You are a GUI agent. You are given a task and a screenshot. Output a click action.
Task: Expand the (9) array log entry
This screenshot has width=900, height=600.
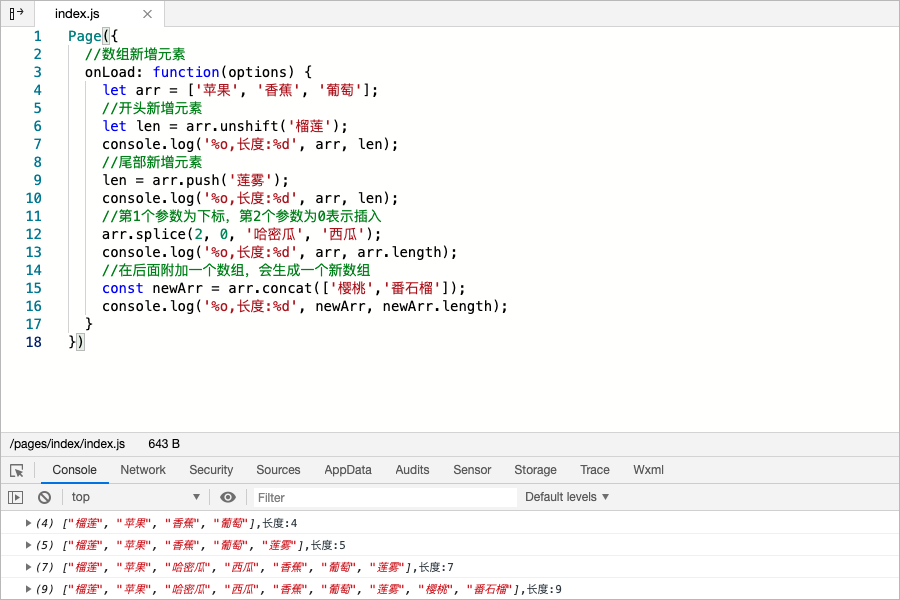pos(28,589)
